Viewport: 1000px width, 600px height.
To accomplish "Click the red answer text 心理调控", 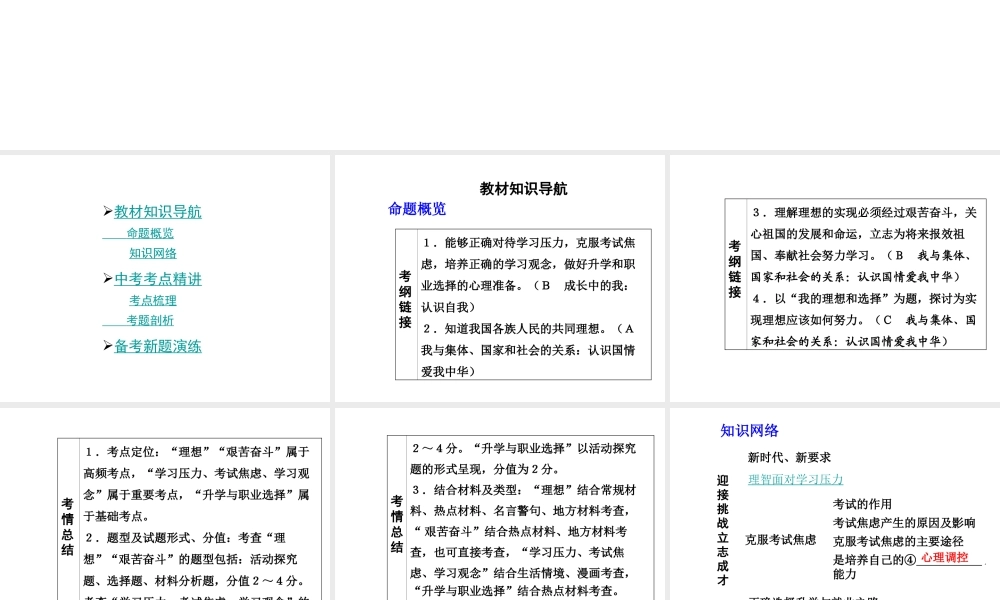I will [945, 557].
